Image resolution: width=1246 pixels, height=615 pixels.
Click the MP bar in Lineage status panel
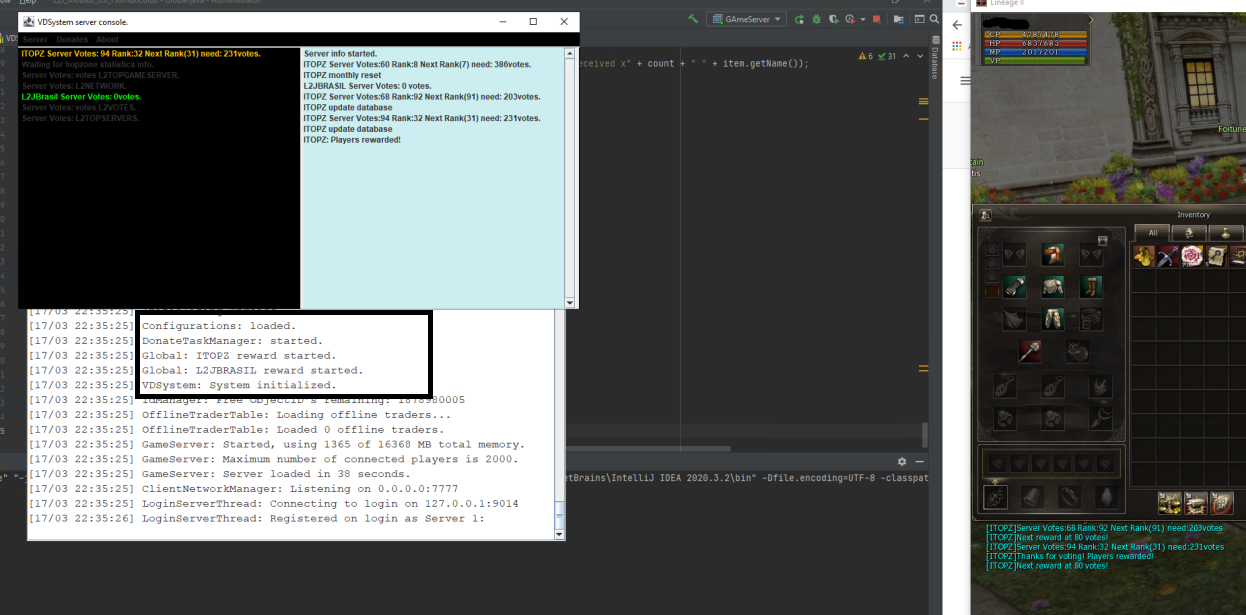pyautogui.click(x=1035, y=52)
